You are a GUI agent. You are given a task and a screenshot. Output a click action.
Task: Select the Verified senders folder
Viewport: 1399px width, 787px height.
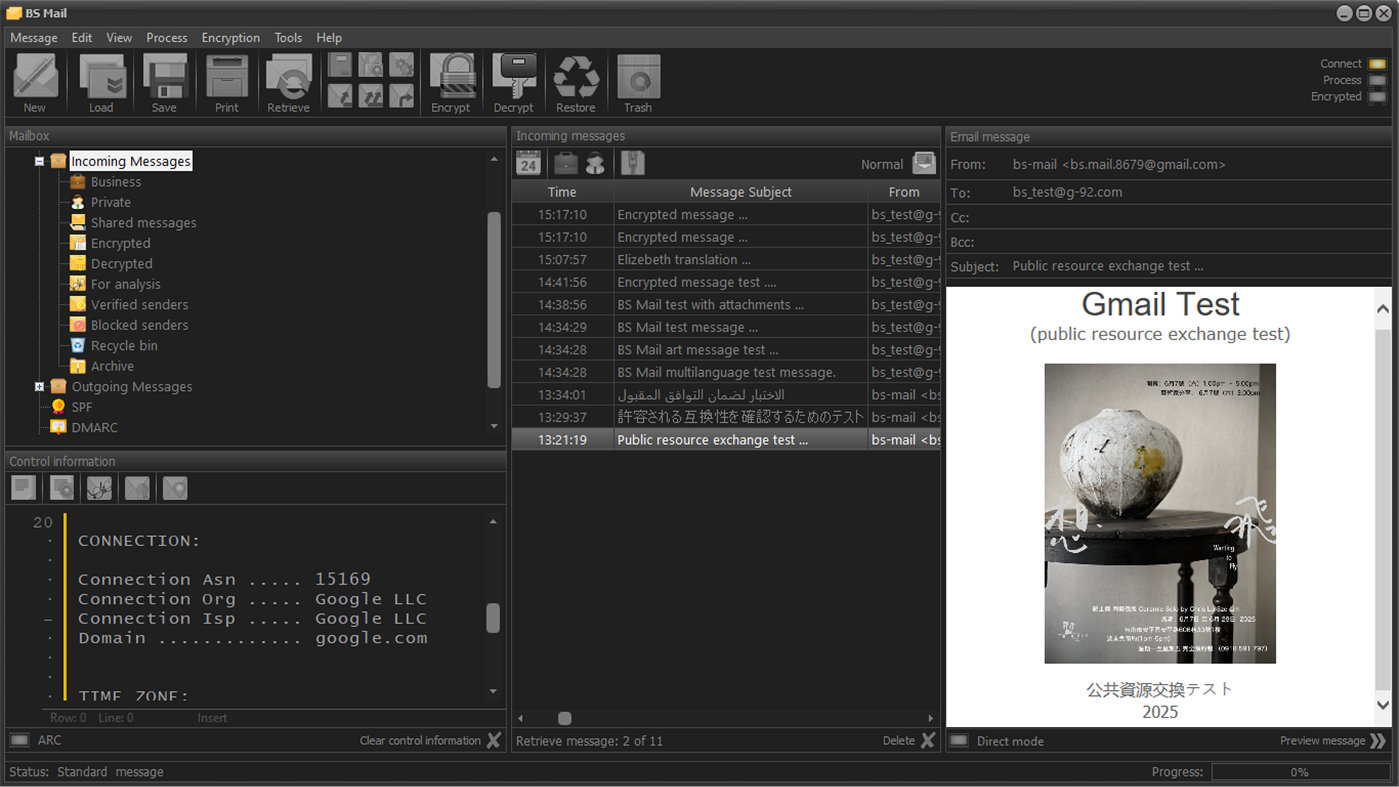140,305
